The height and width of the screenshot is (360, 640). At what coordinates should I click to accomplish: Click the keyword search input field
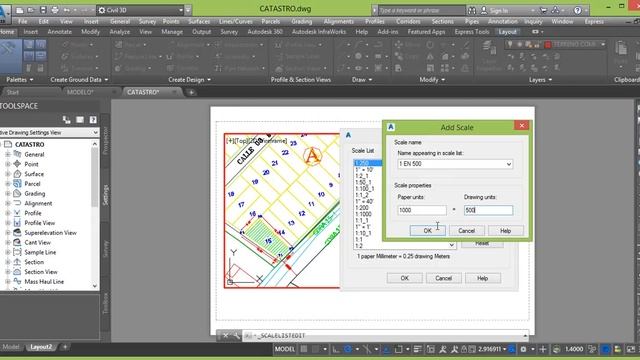coord(421,11)
